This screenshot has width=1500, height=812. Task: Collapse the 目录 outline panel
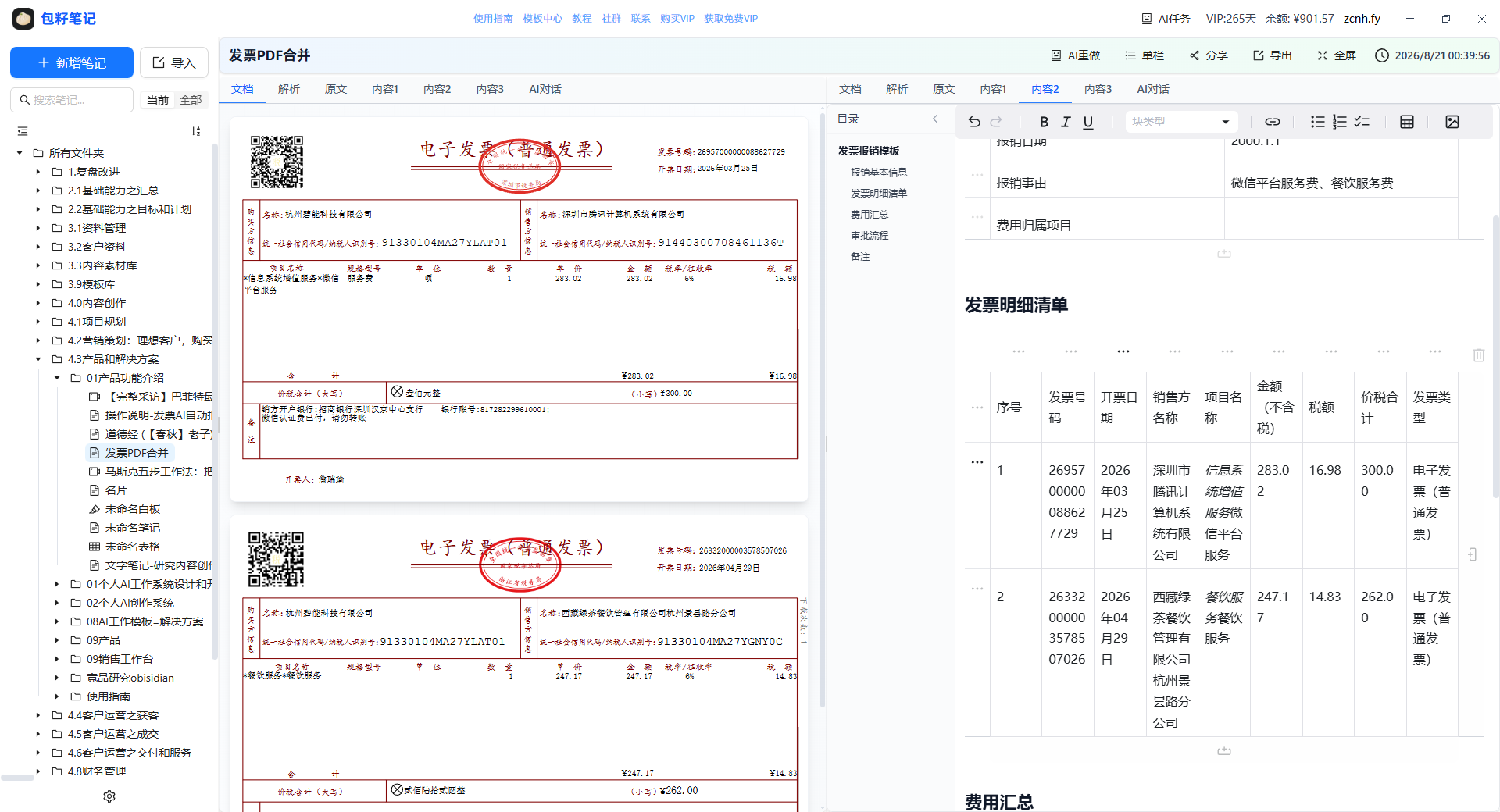click(935, 119)
